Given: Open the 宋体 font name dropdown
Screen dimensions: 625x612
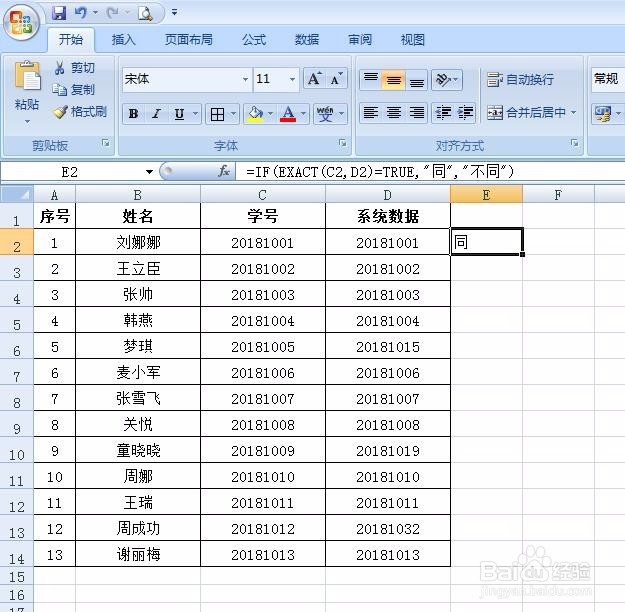Looking at the screenshot, I should tap(245, 79).
